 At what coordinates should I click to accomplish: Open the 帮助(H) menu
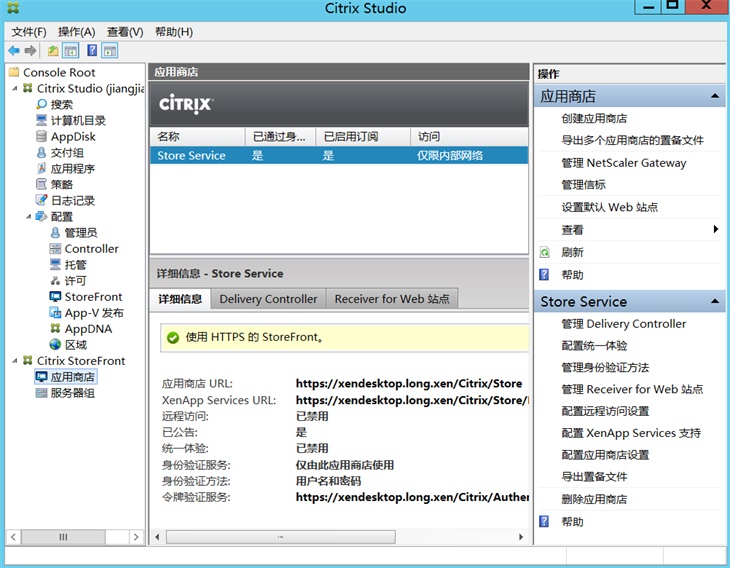(x=174, y=32)
